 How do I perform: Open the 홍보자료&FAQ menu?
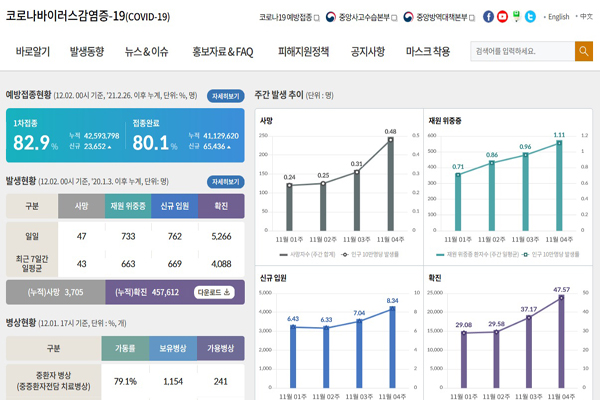point(223,51)
